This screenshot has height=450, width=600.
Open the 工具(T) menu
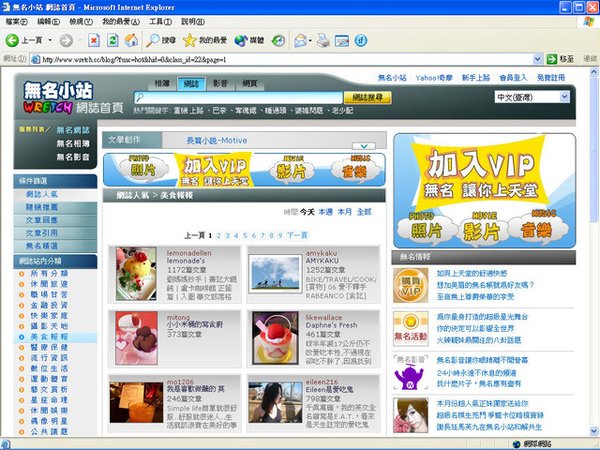160,22
